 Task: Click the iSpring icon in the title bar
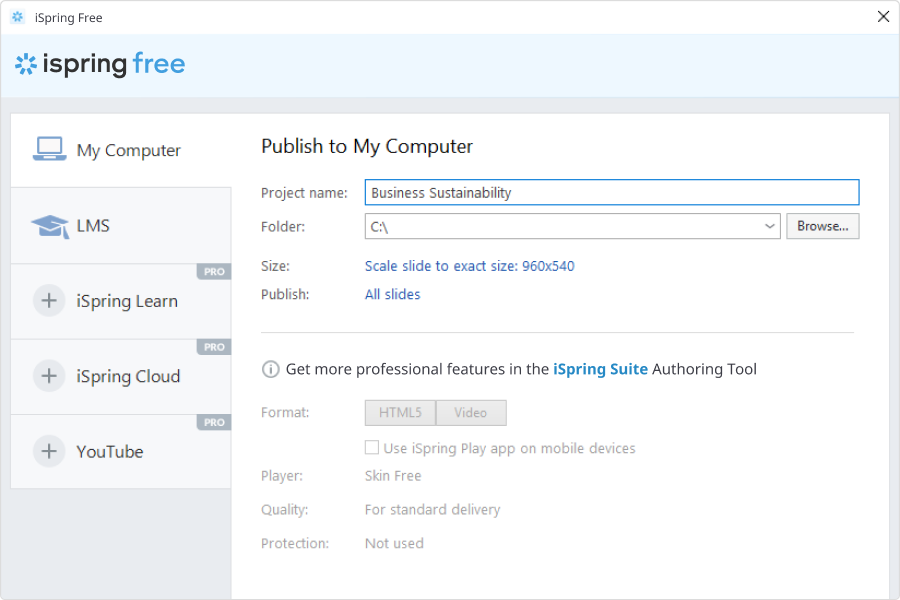15,16
